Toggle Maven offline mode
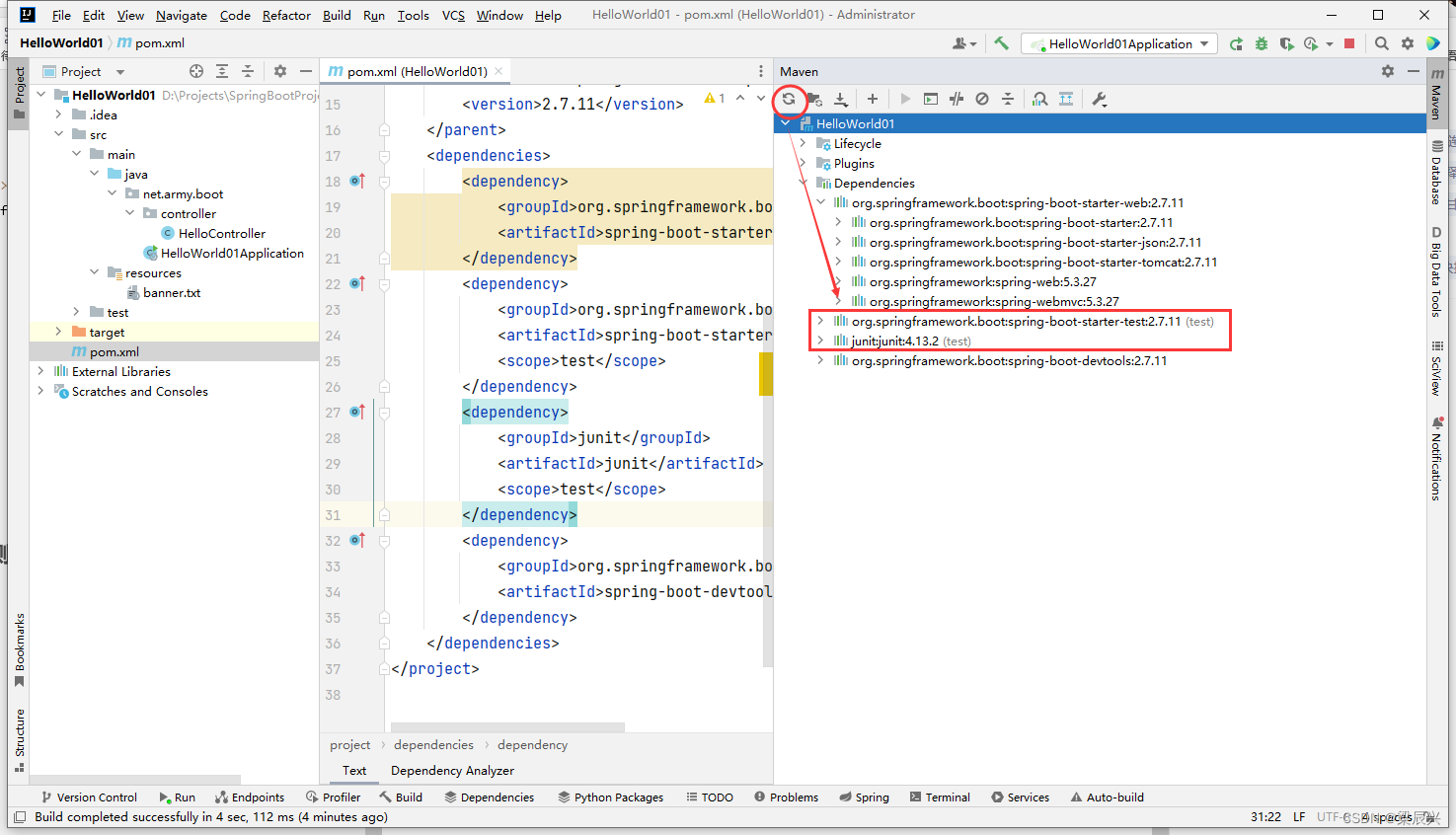The width and height of the screenshot is (1456, 835). (957, 99)
